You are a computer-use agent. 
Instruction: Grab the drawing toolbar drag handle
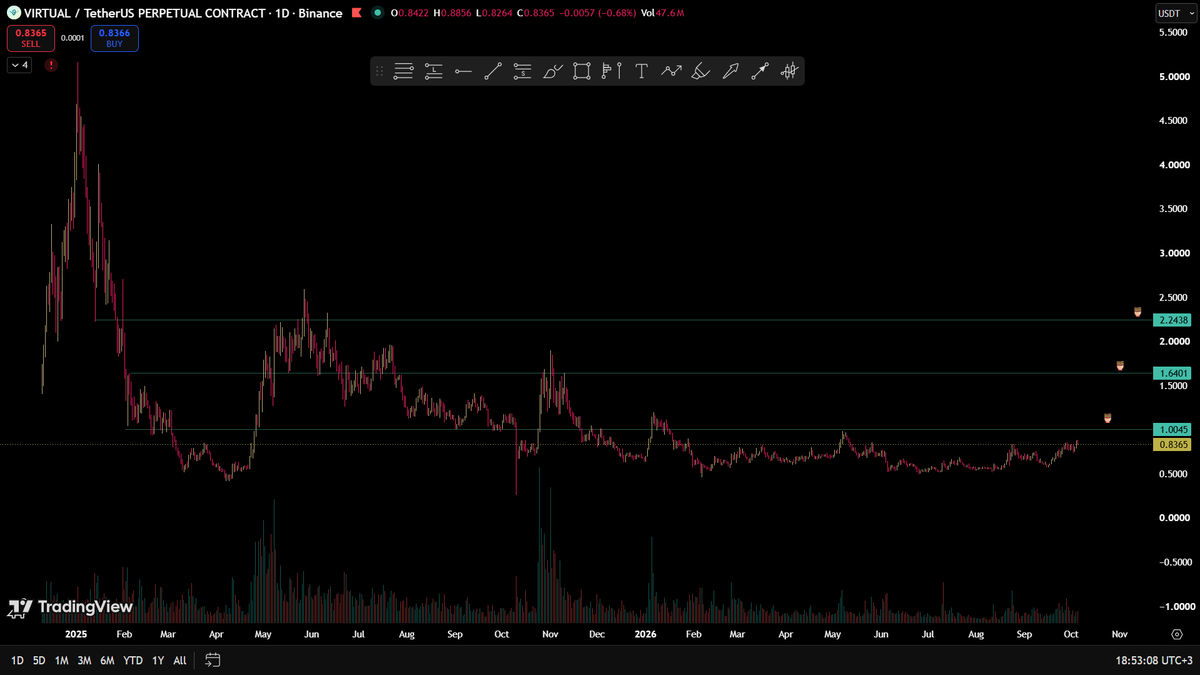pyautogui.click(x=379, y=71)
